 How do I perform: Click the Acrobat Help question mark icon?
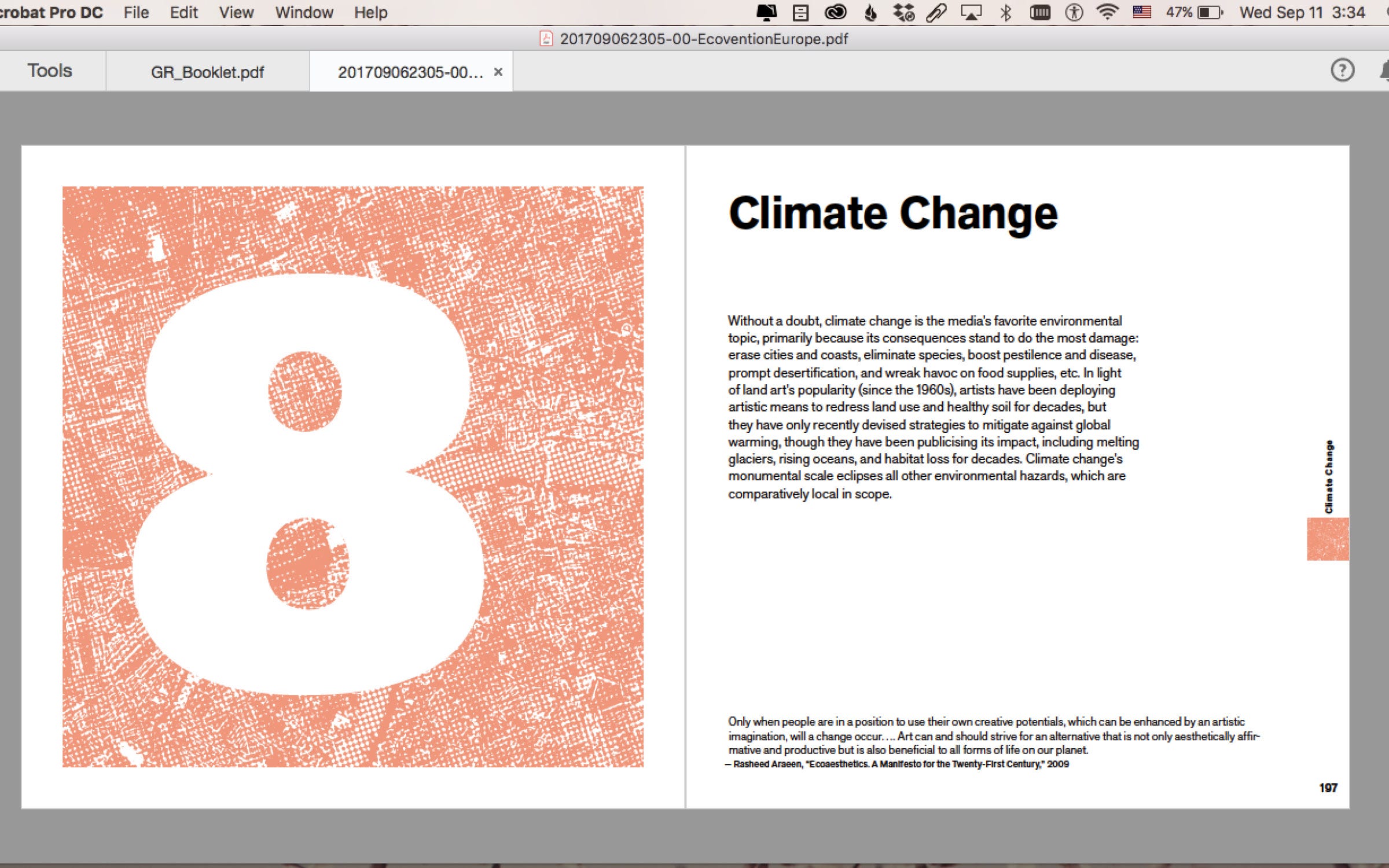coord(1342,71)
